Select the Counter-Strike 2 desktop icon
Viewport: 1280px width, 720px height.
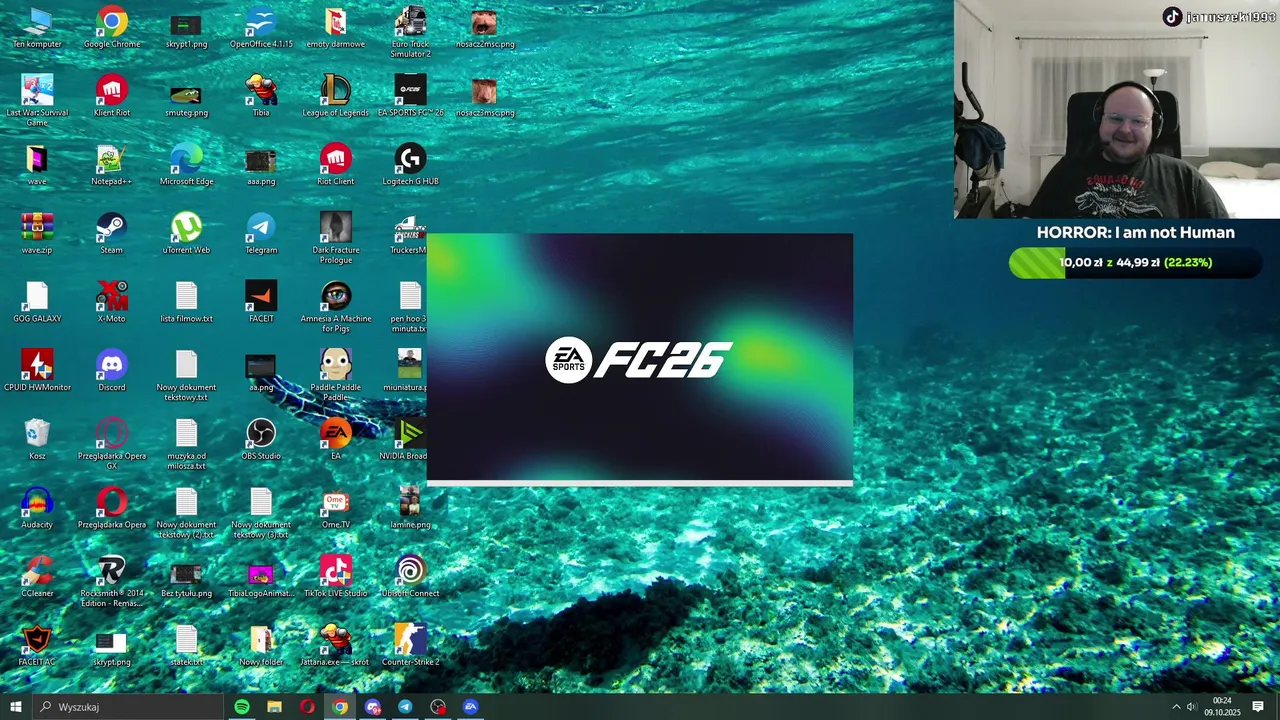410,645
